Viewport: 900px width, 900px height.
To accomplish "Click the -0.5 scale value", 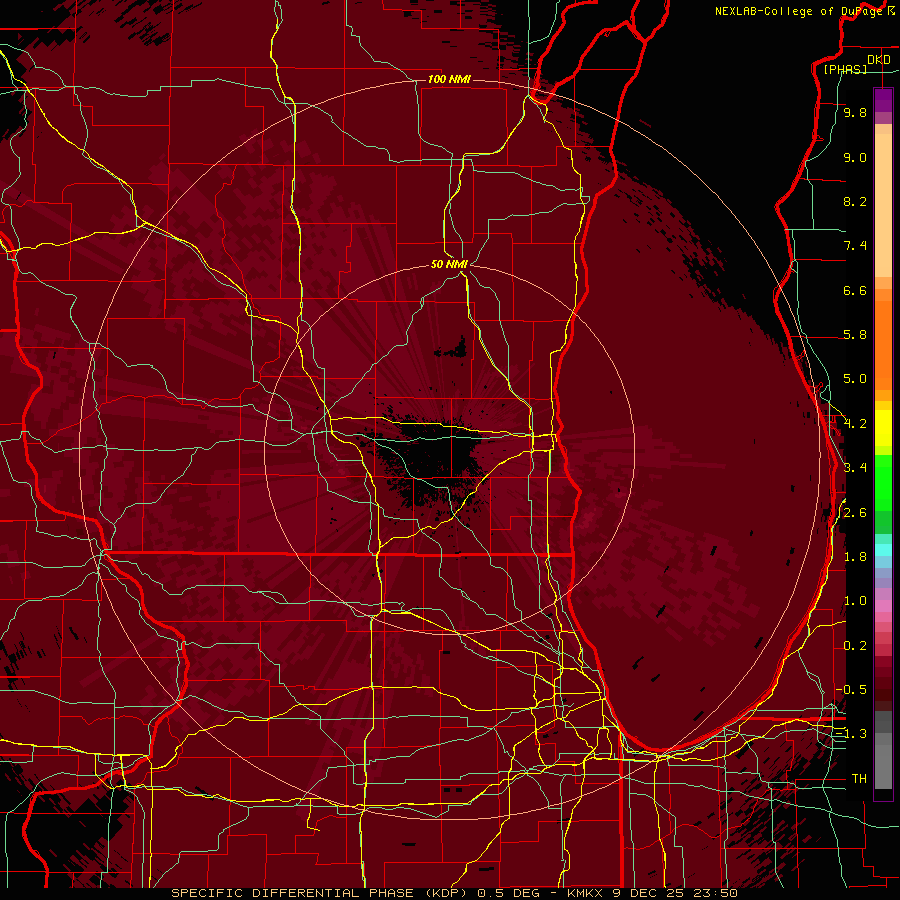I will (851, 690).
